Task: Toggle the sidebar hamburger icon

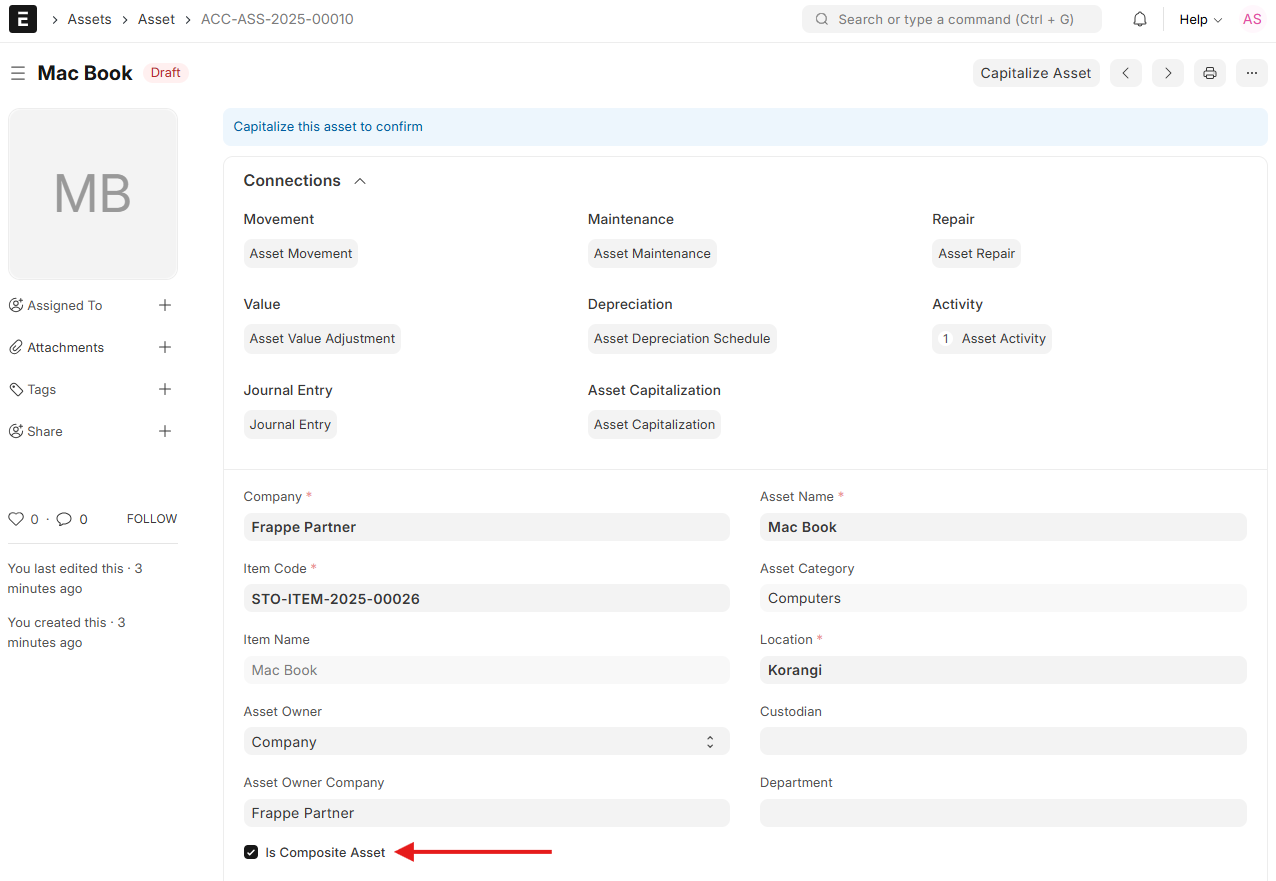Action: click(x=17, y=74)
